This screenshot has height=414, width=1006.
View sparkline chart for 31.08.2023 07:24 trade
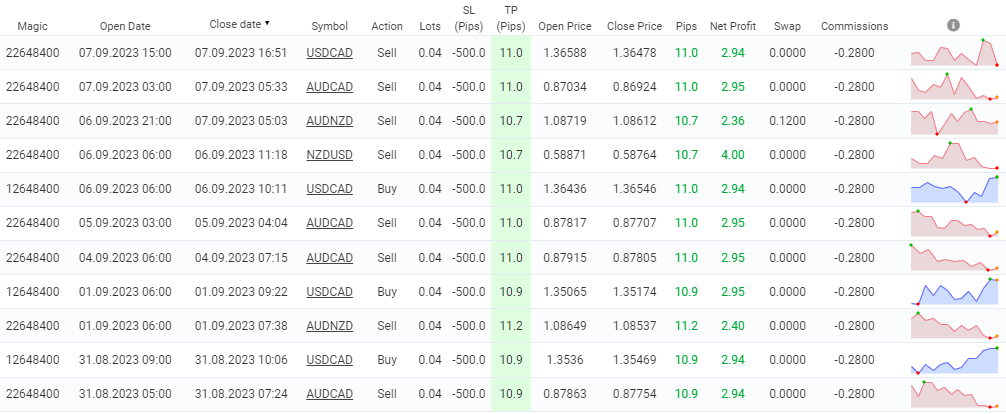pyautogui.click(x=955, y=393)
